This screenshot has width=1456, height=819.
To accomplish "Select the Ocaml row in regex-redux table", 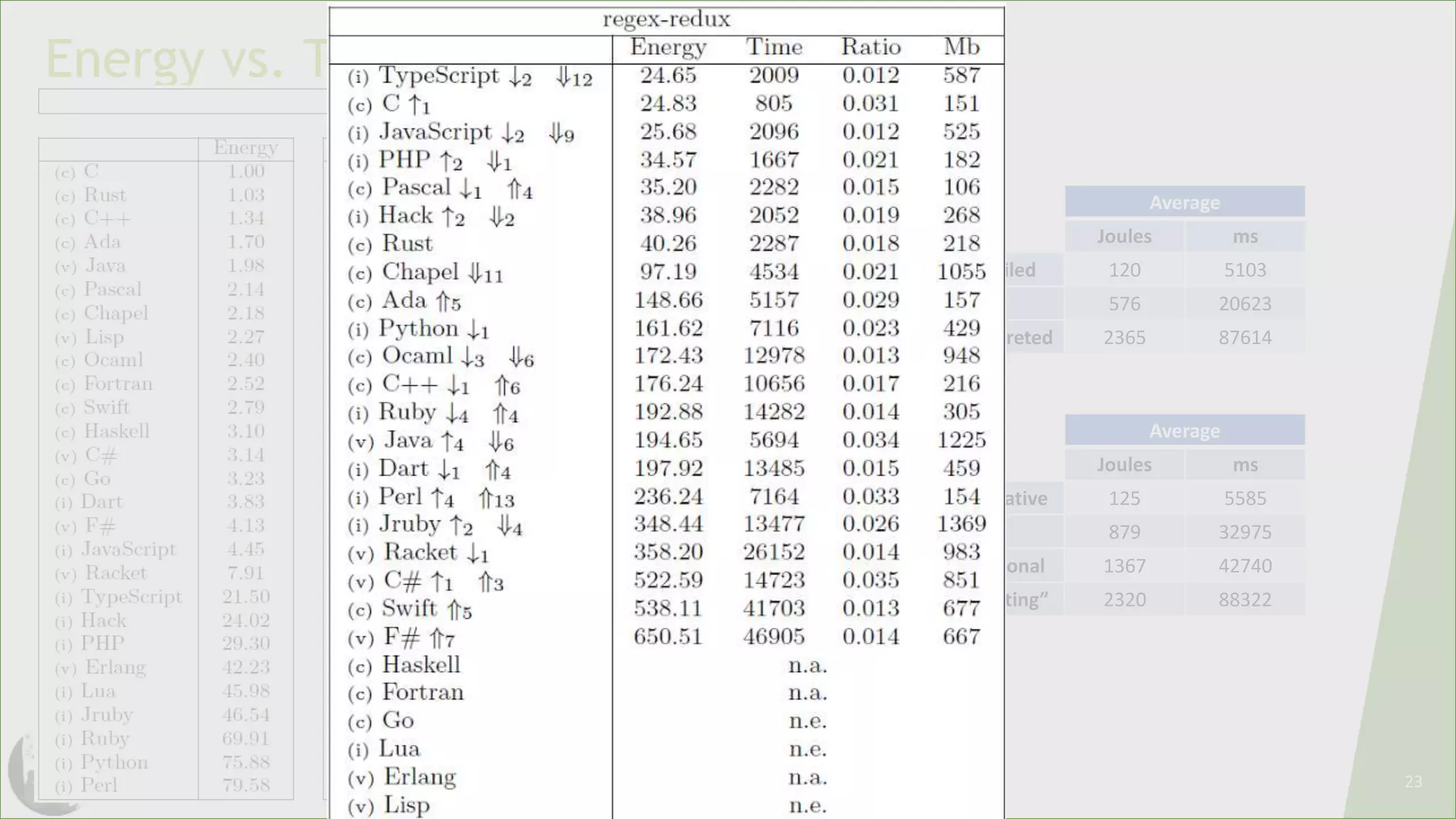I will (666, 356).
